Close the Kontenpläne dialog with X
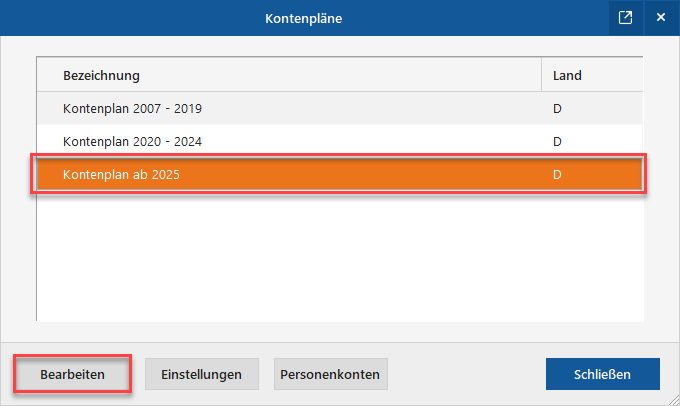This screenshot has height=406, width=680. click(x=661, y=18)
